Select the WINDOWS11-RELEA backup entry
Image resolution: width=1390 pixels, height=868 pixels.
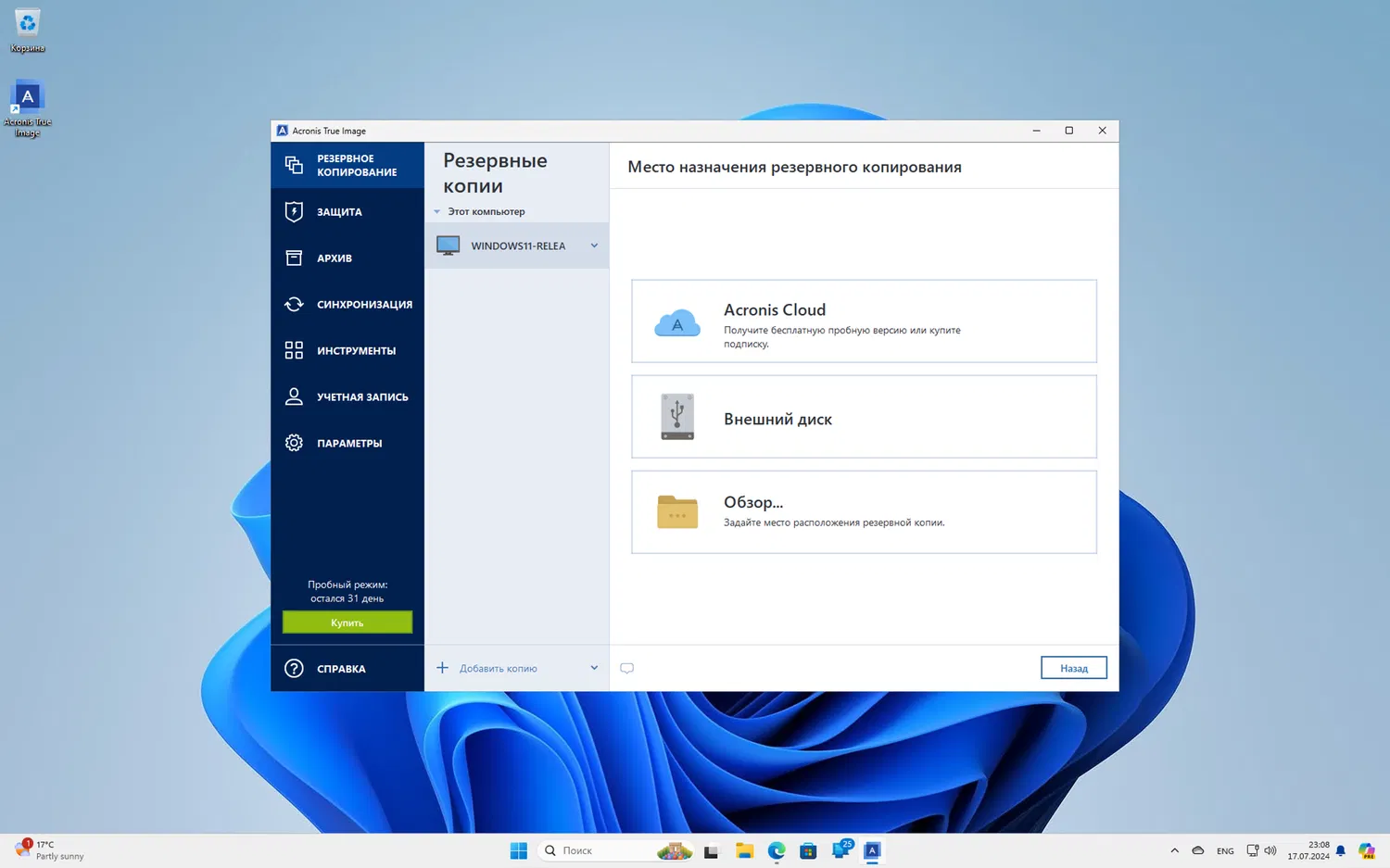point(516,245)
